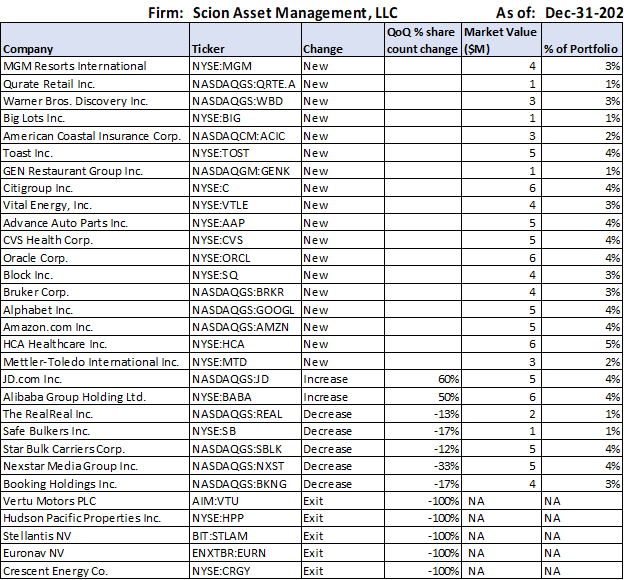Click the 'NASDAQGS:WBD' ticker cell
Image resolution: width=624 pixels, height=580 pixels.
246,101
